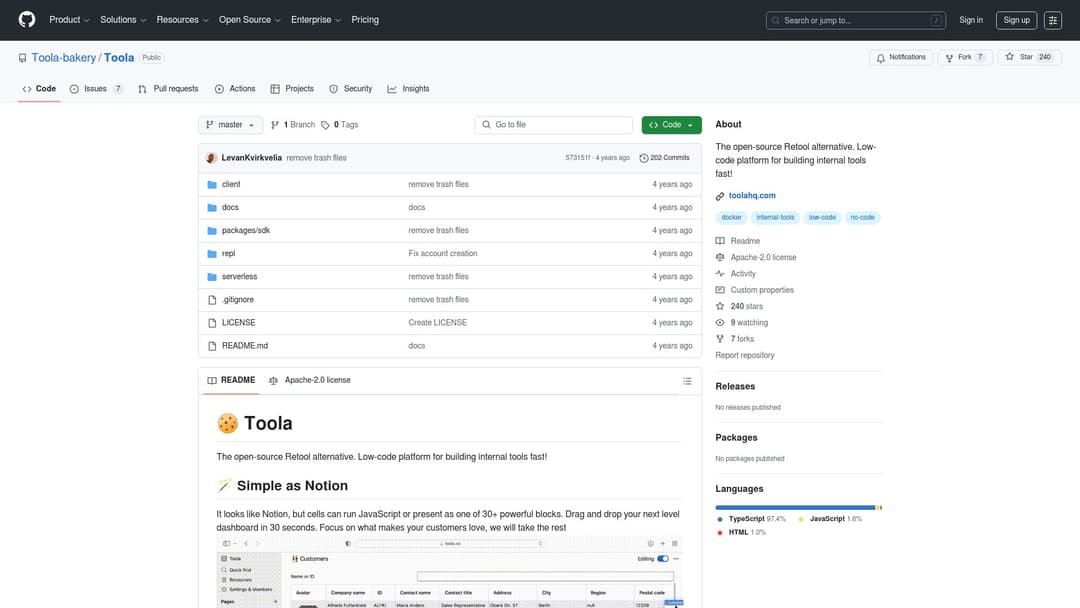This screenshot has height=608, width=1080.
Task: Open the README outline icon
Action: 687,381
